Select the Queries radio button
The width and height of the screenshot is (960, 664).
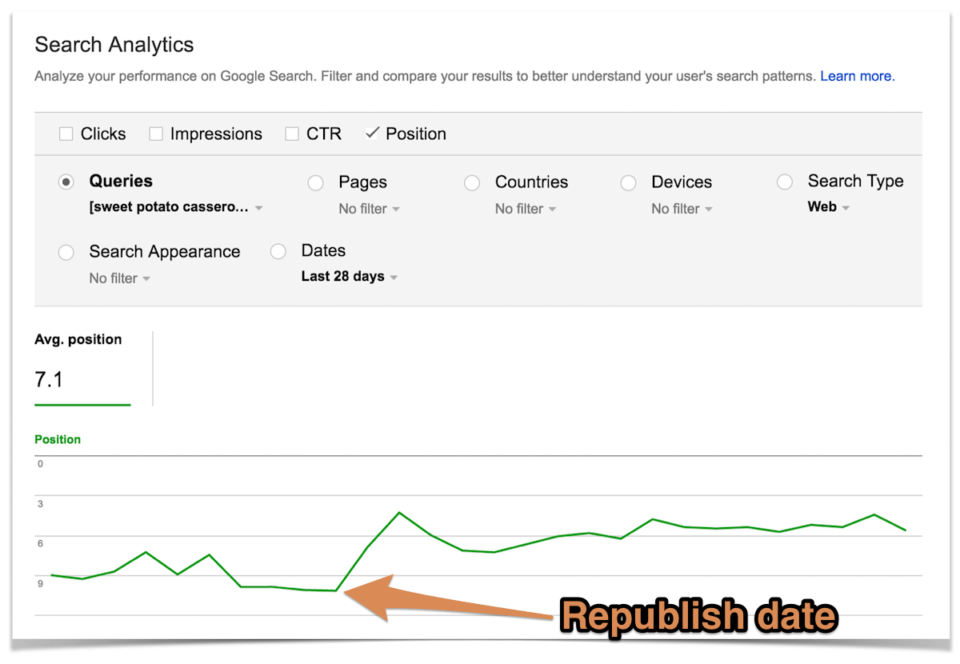66,182
